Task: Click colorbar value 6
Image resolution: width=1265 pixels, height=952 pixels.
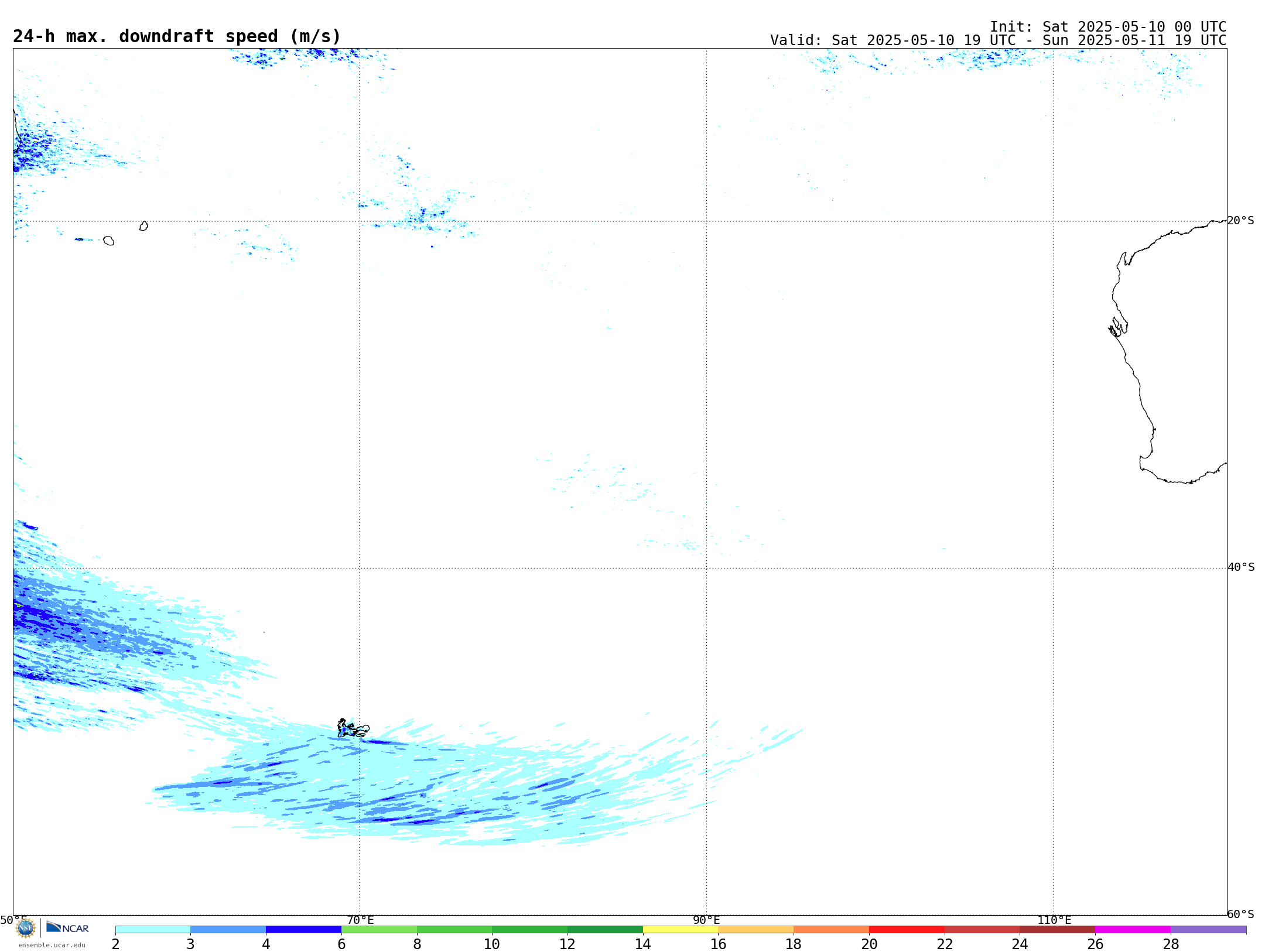Action: [x=341, y=944]
